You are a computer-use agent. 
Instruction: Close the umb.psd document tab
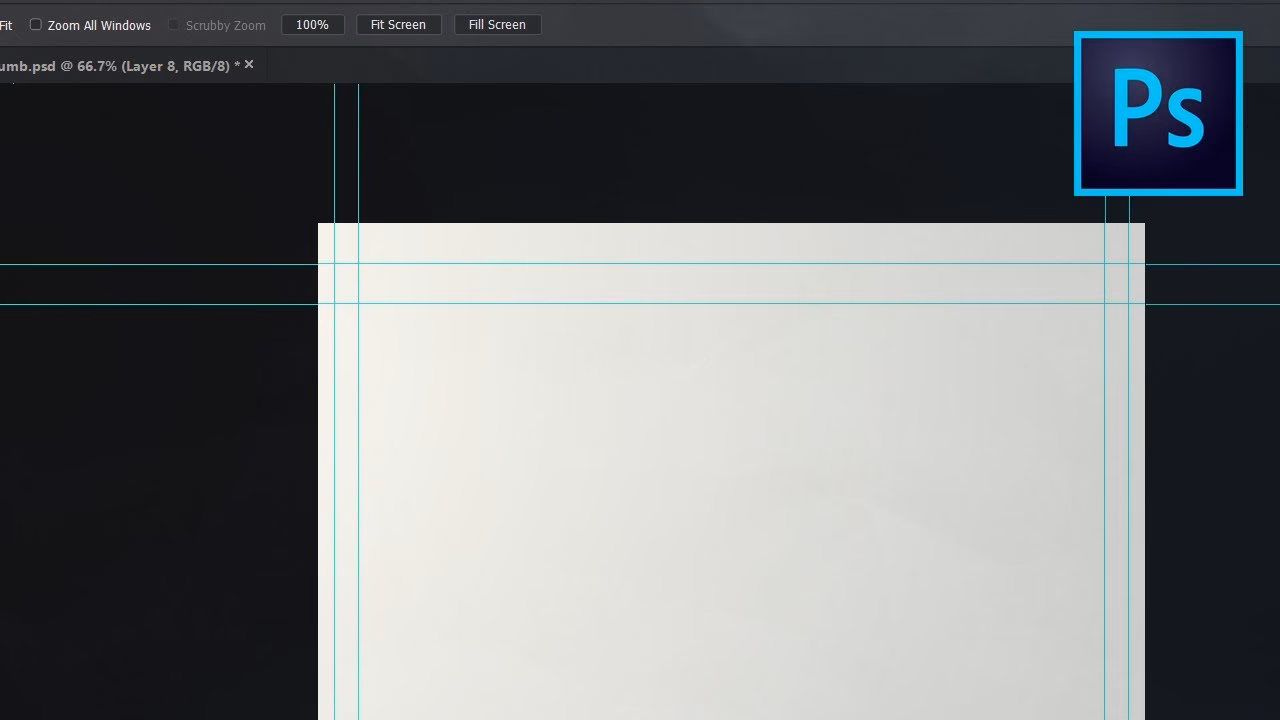coord(248,63)
